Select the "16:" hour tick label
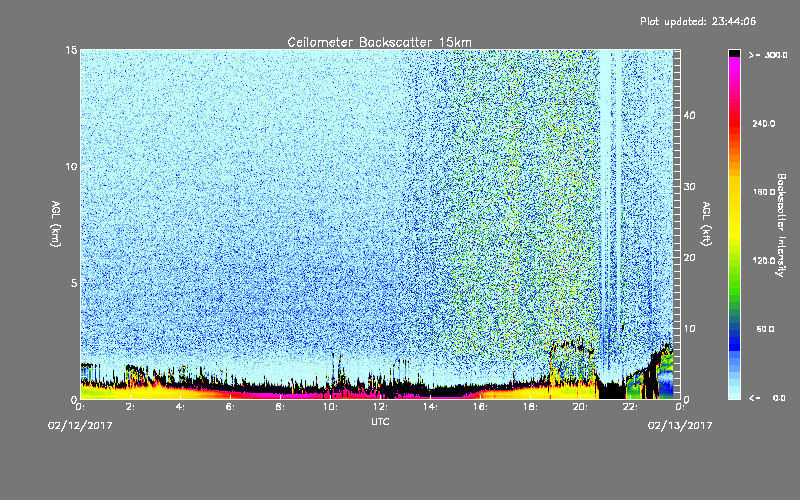The height and width of the screenshot is (500, 800). click(480, 407)
